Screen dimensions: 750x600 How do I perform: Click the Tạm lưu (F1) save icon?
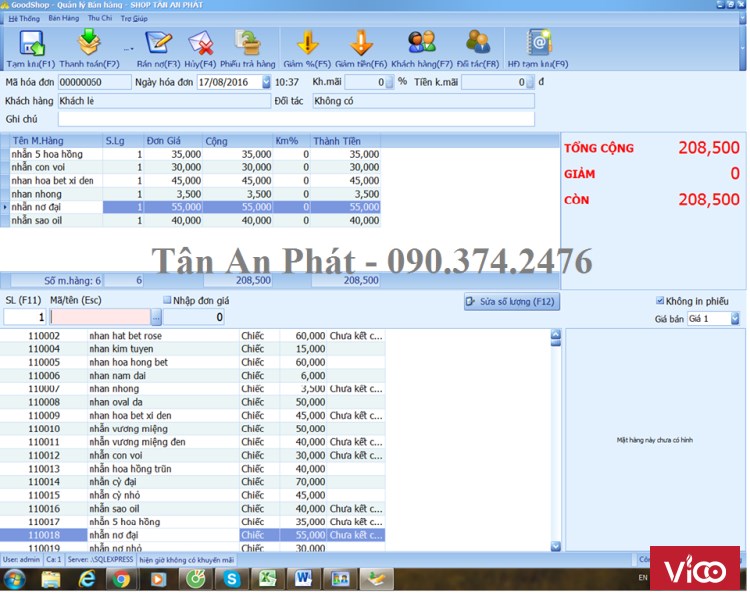click(x=32, y=43)
